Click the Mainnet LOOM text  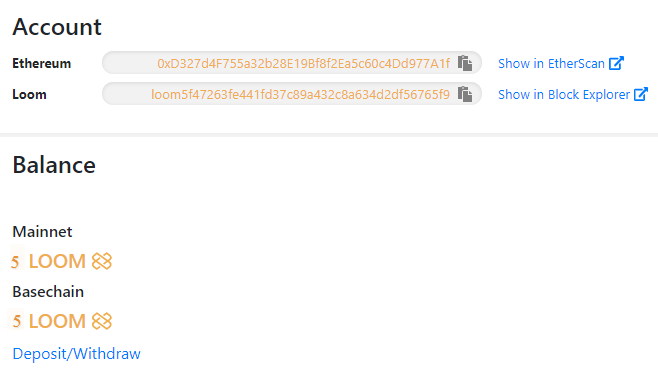[x=57, y=261]
